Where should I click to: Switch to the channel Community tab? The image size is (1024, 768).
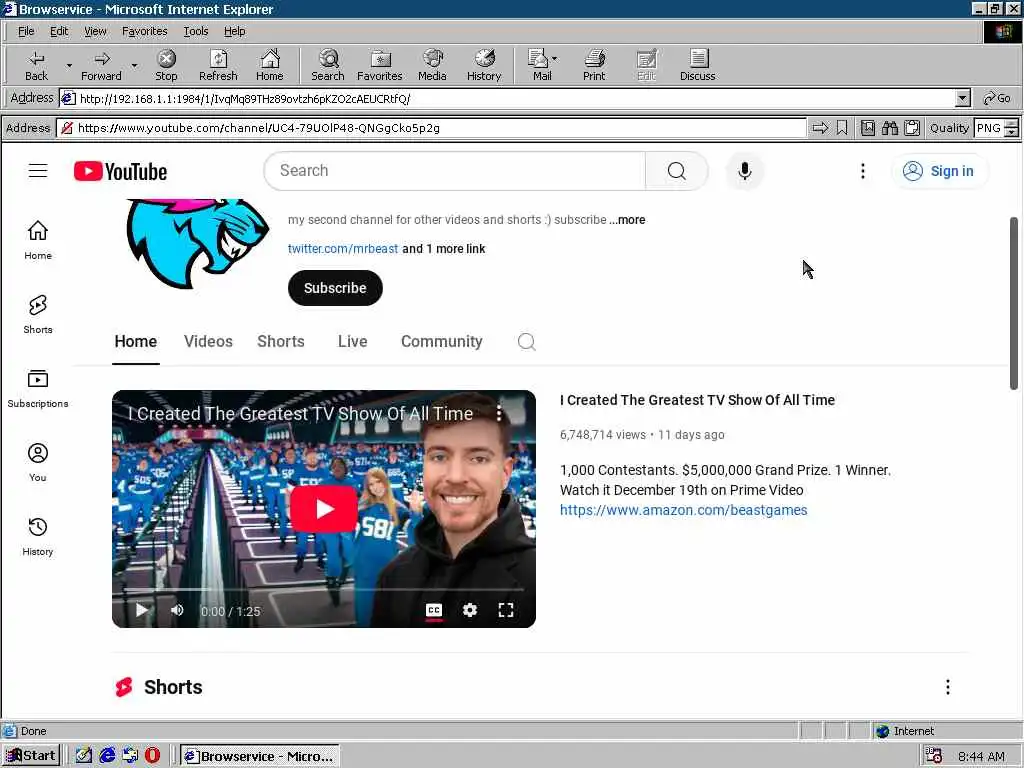pyautogui.click(x=441, y=342)
